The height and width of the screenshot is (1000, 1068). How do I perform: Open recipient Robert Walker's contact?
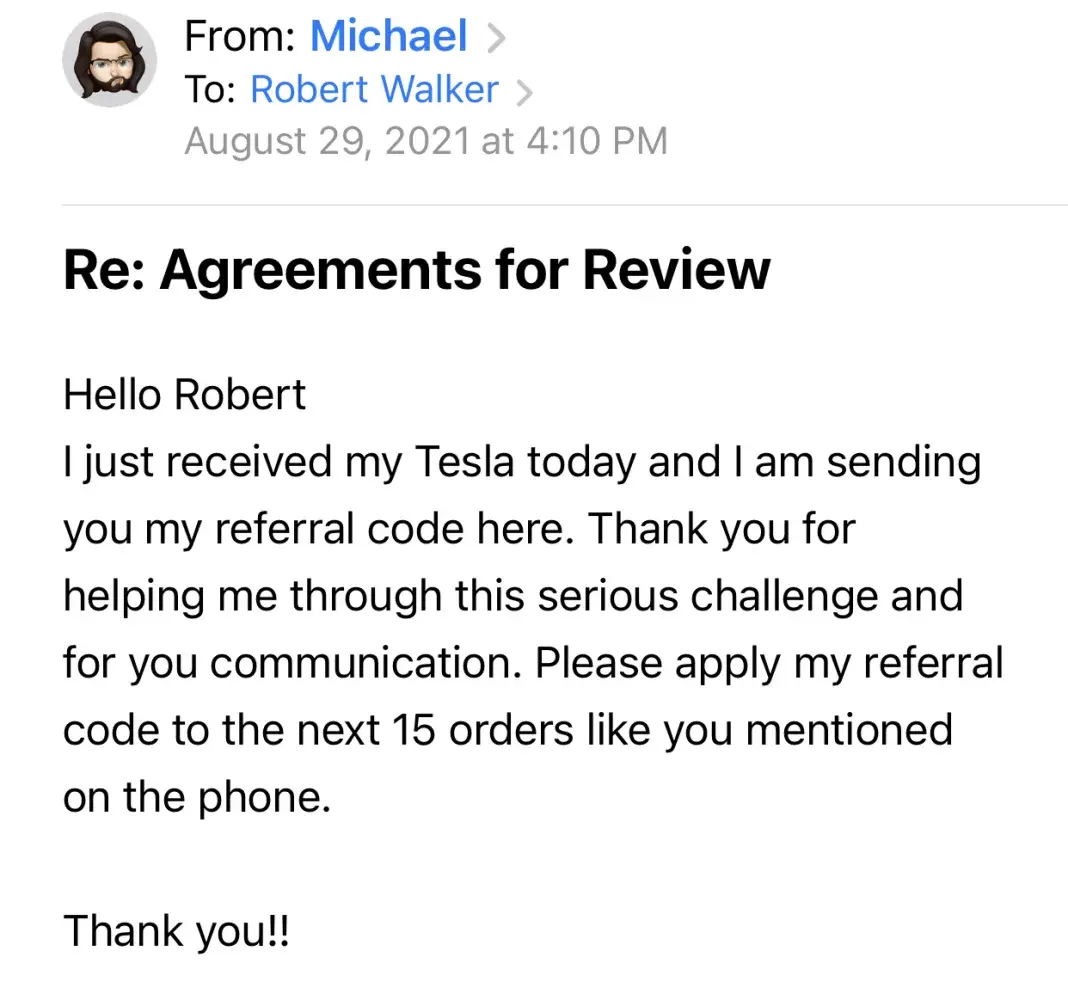point(373,90)
